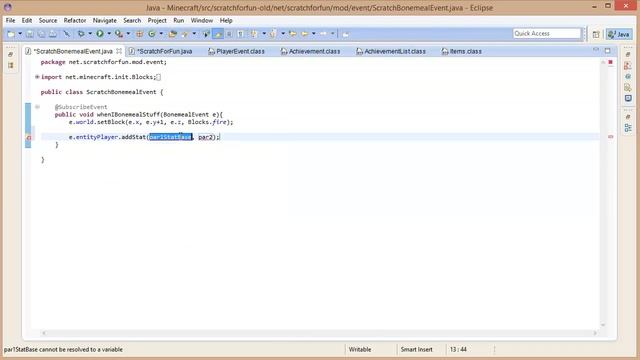The height and width of the screenshot is (360, 640).
Task: Click the Smart Insert status bar entry
Action: (x=416, y=349)
